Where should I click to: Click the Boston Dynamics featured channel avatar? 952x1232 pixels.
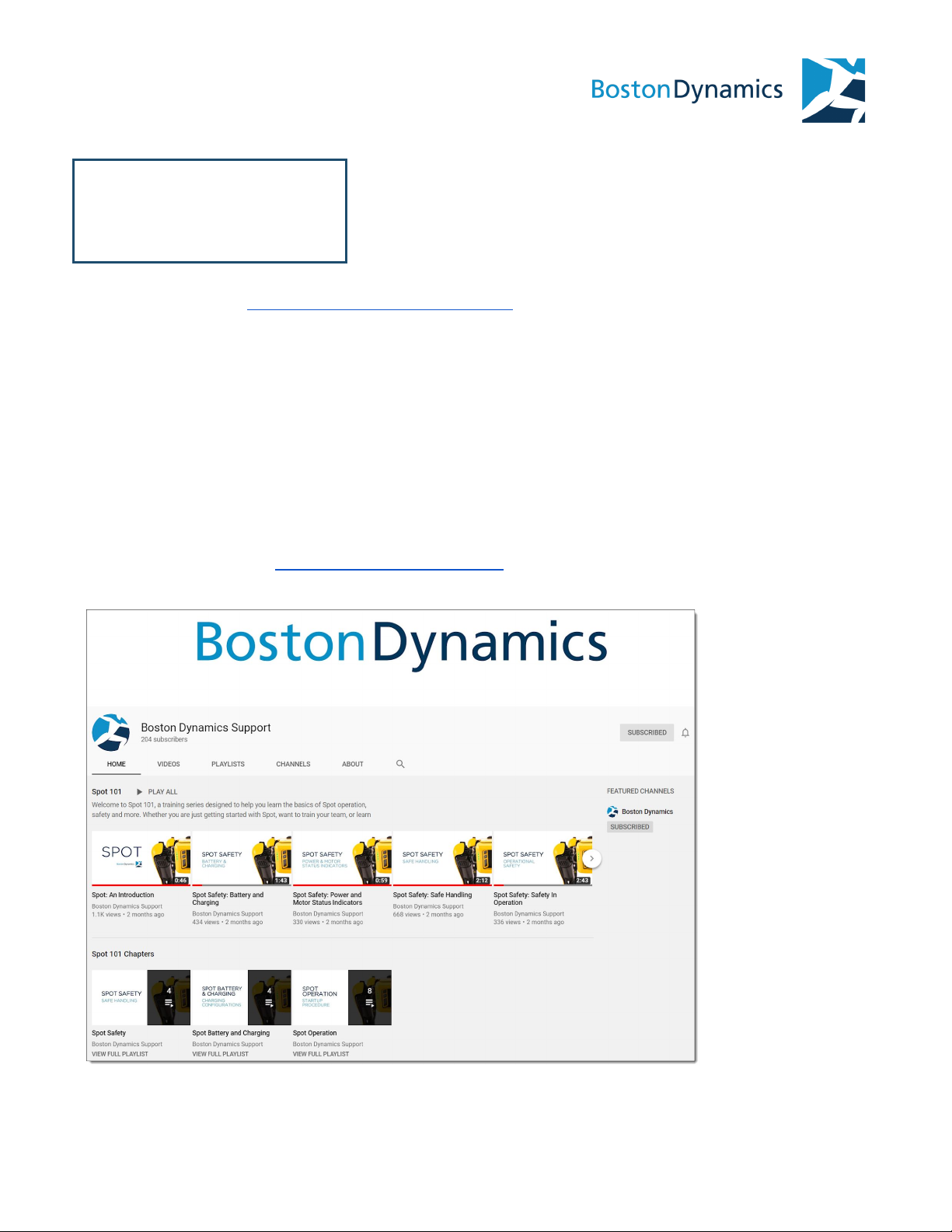(612, 811)
